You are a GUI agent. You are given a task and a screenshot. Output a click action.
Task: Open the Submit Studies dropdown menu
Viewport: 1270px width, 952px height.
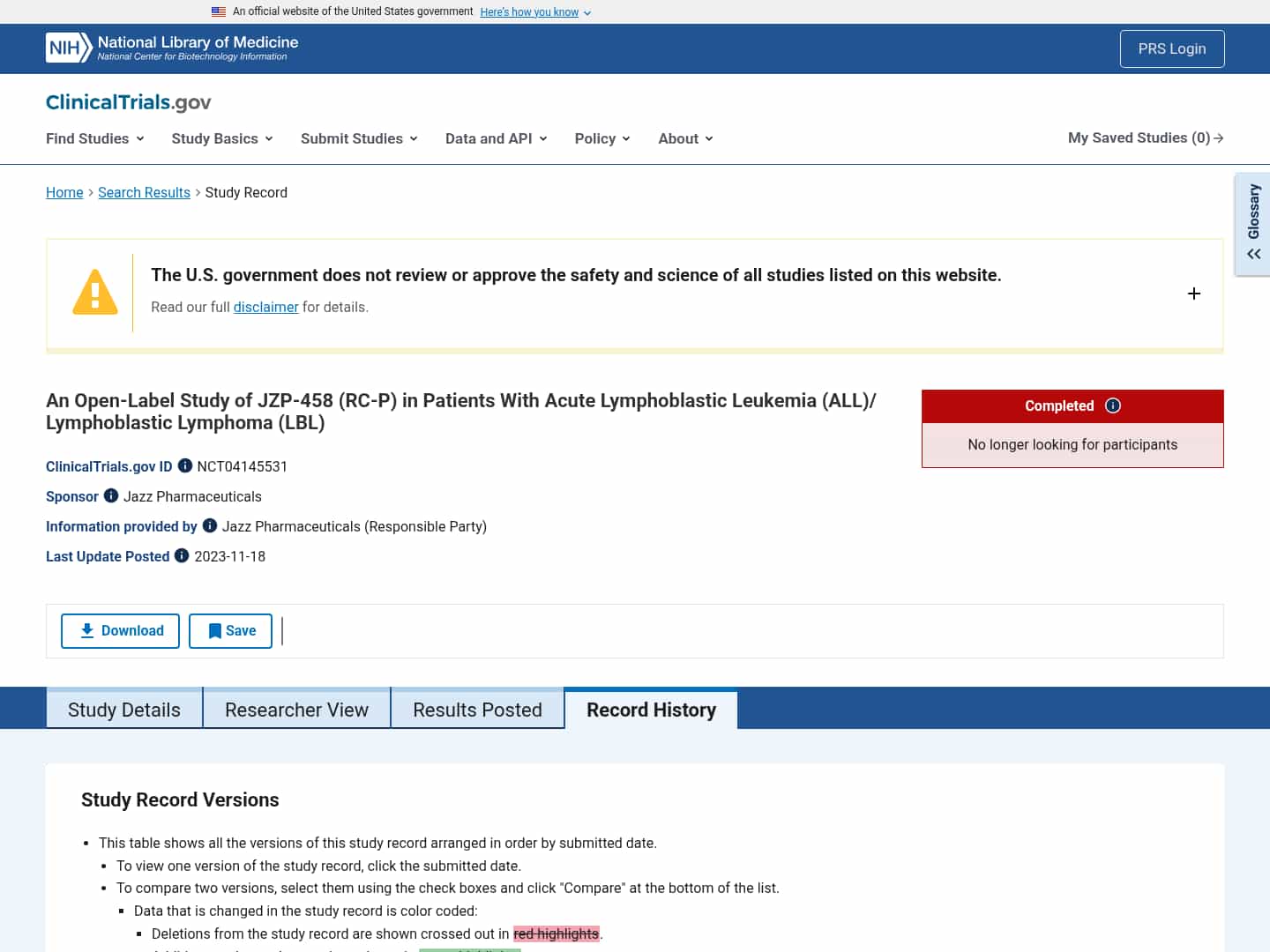[359, 138]
